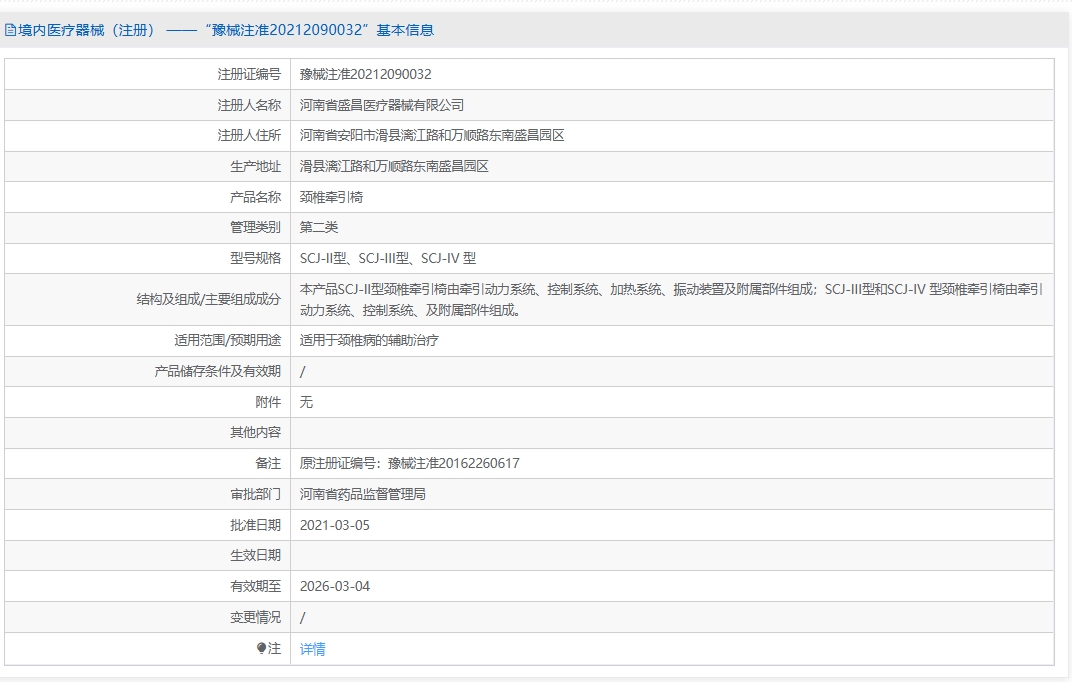Click the 生效日期 label
This screenshot has height=682, width=1072.
[x=256, y=556]
